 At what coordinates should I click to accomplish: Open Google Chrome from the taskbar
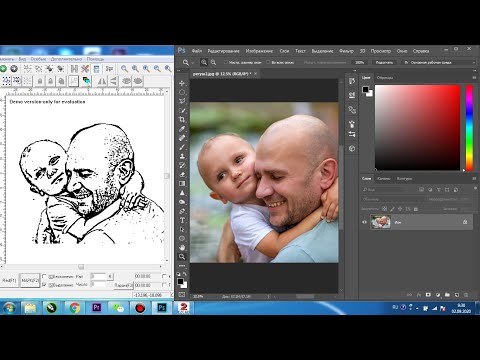tap(75, 308)
